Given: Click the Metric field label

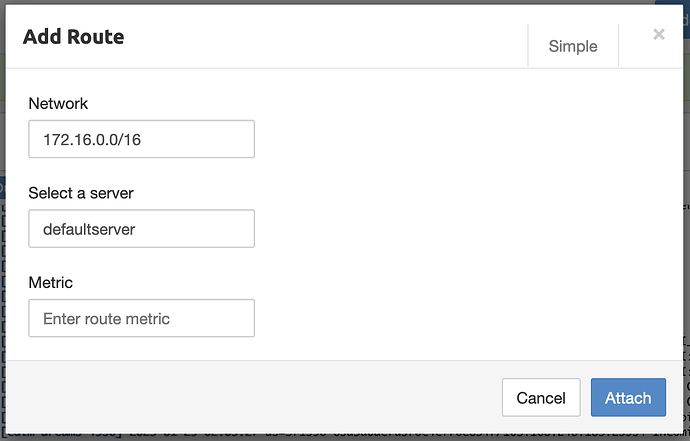Looking at the screenshot, I should 51,283.
